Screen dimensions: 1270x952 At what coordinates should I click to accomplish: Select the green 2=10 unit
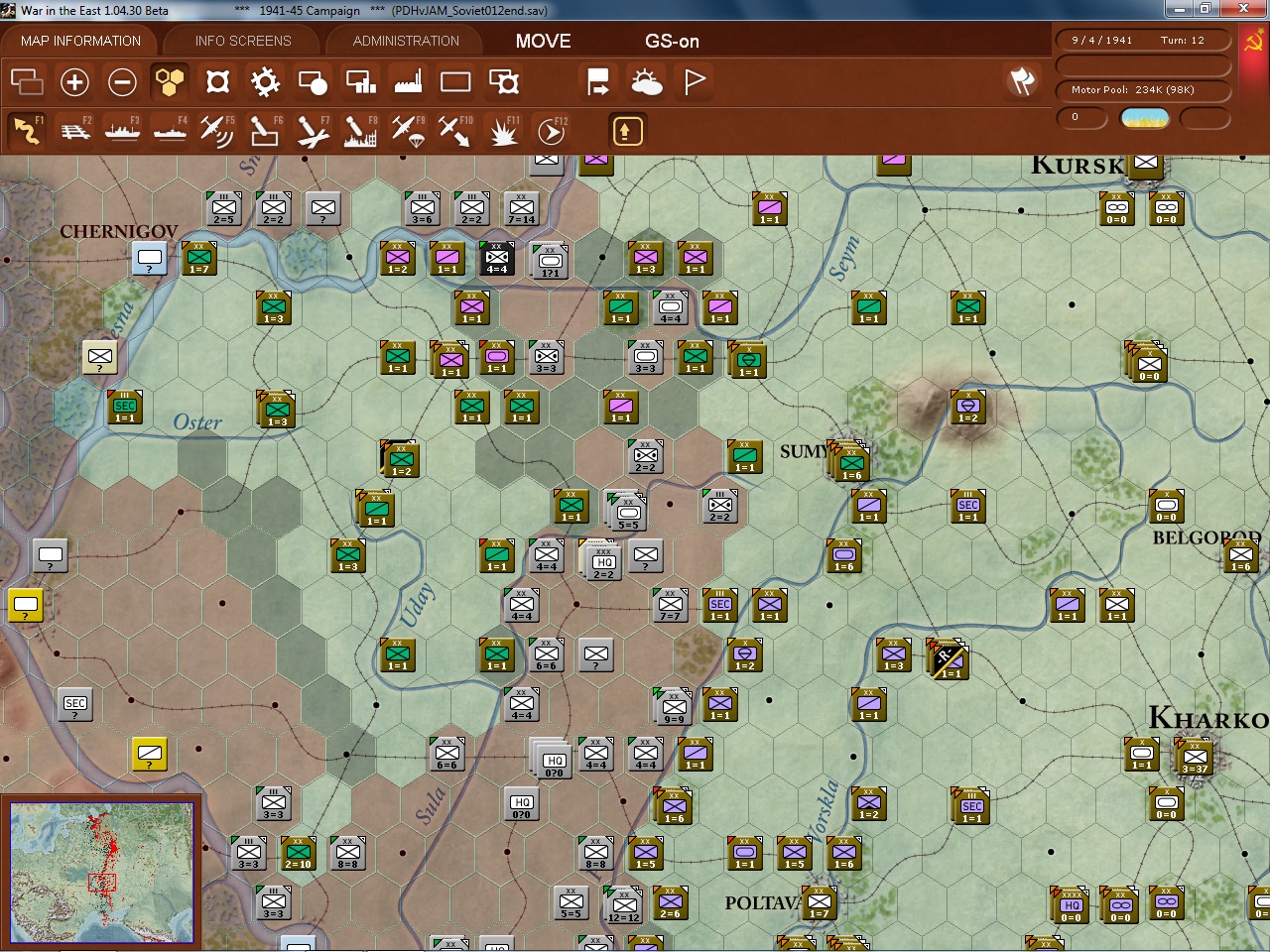pyautogui.click(x=298, y=854)
